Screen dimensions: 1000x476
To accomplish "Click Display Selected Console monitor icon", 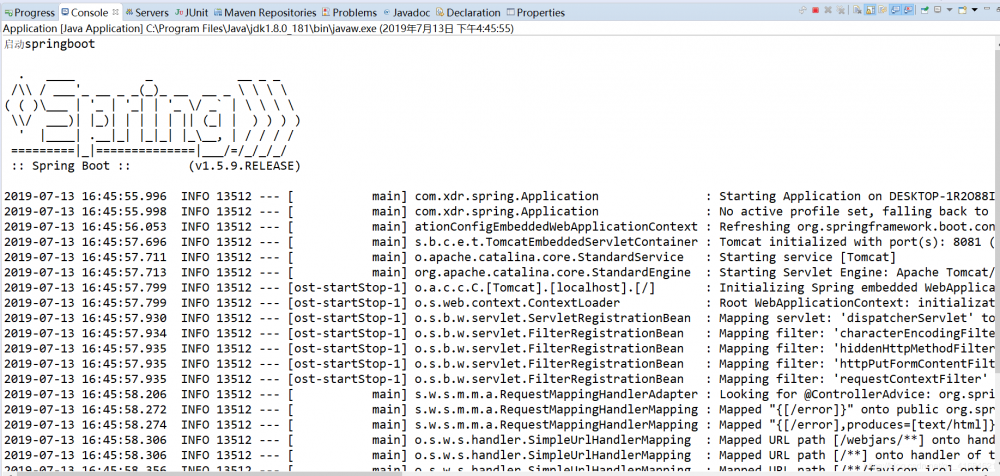I will pyautogui.click(x=938, y=10).
